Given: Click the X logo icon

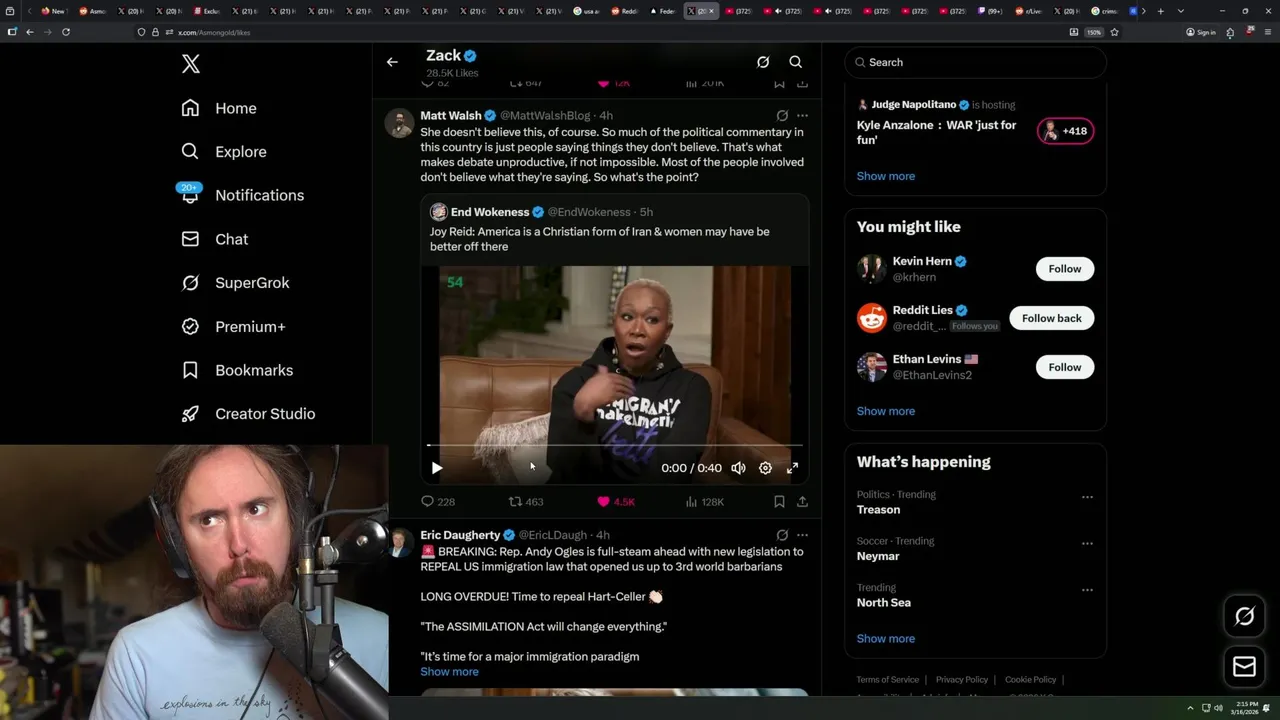Looking at the screenshot, I should point(191,64).
